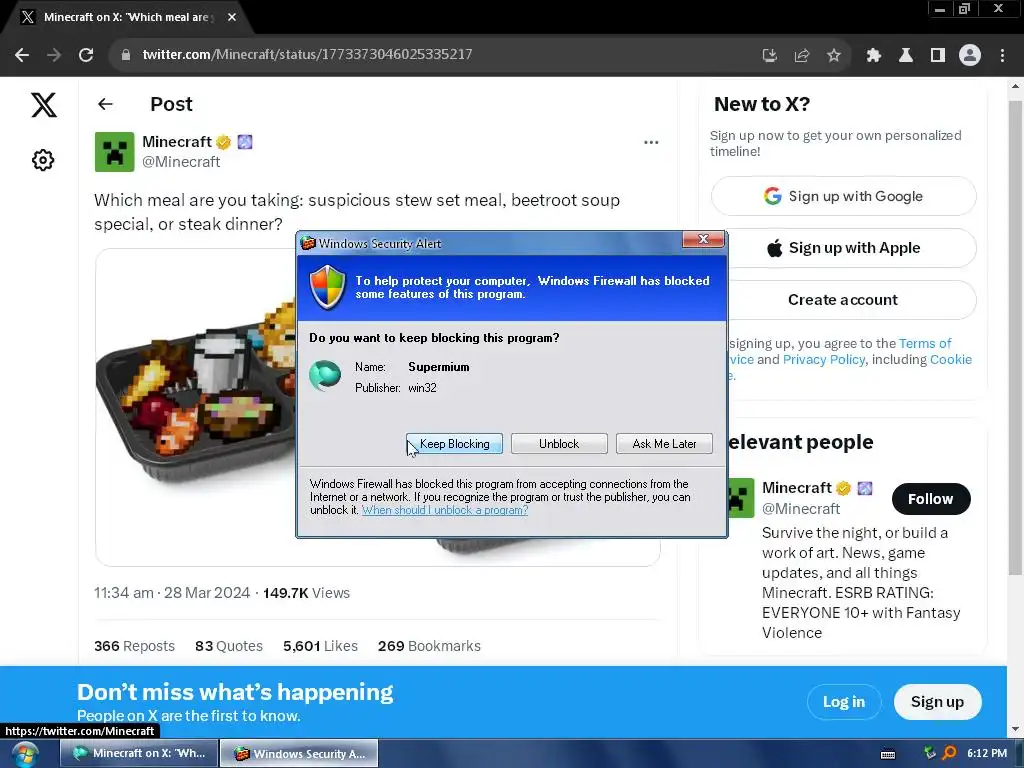Click the 11:34 am 28 Mar 2024 timestamp
This screenshot has height=768, width=1024.
tap(172, 593)
